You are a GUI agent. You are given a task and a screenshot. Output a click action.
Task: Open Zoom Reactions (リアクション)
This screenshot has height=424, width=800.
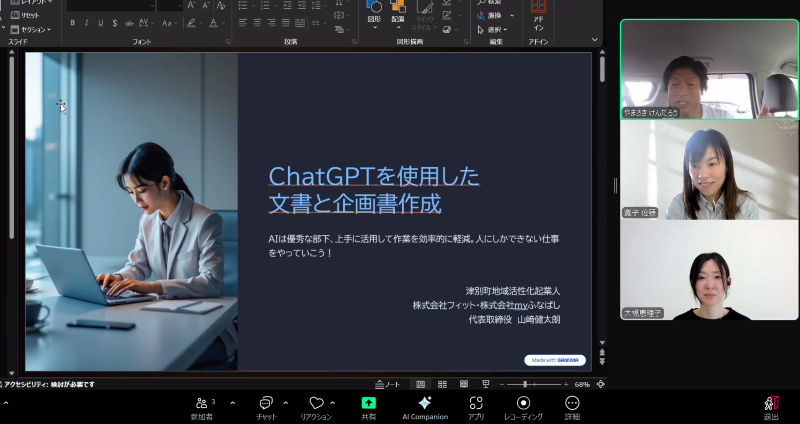point(316,408)
